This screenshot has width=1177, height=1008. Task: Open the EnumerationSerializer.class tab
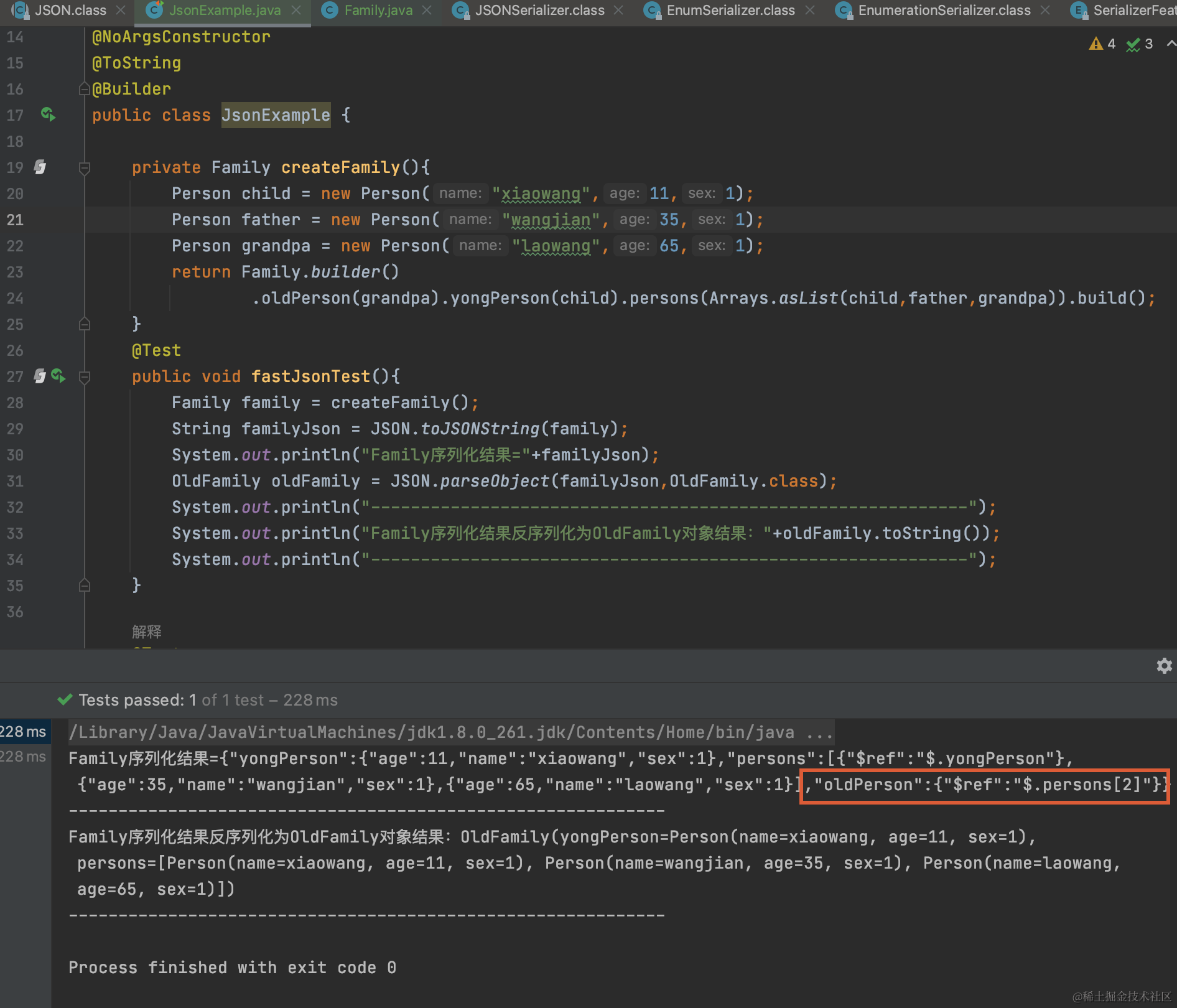tap(943, 11)
